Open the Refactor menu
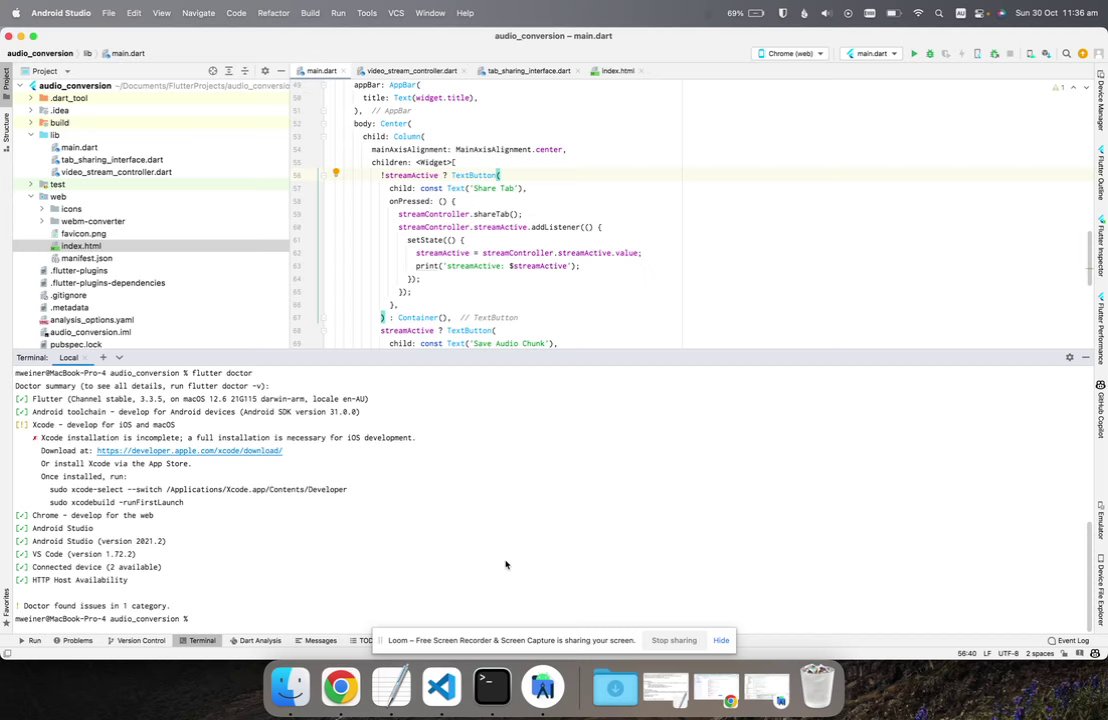1108x720 pixels. point(273,13)
